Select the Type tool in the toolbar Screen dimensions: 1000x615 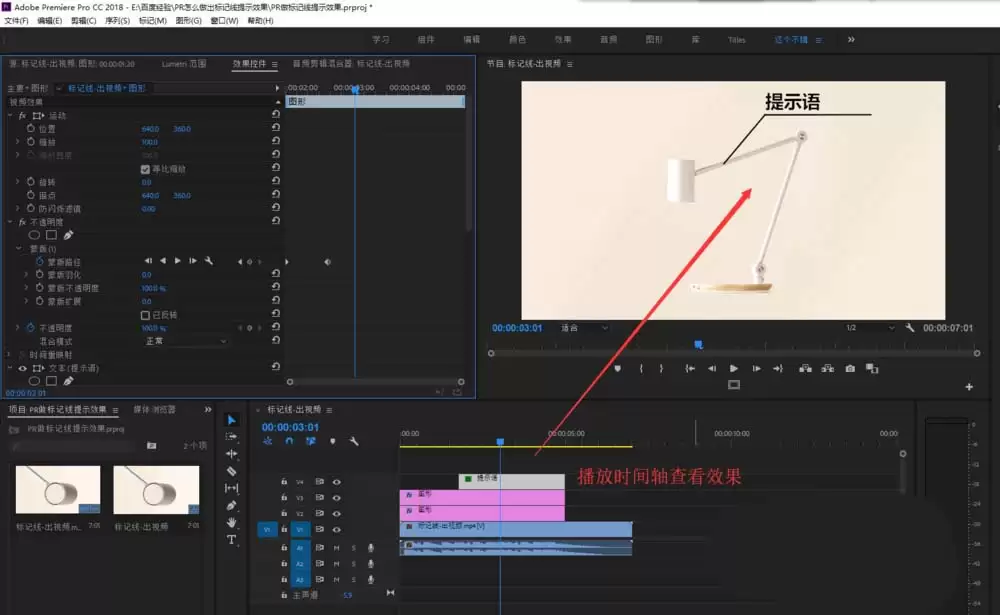[232, 540]
